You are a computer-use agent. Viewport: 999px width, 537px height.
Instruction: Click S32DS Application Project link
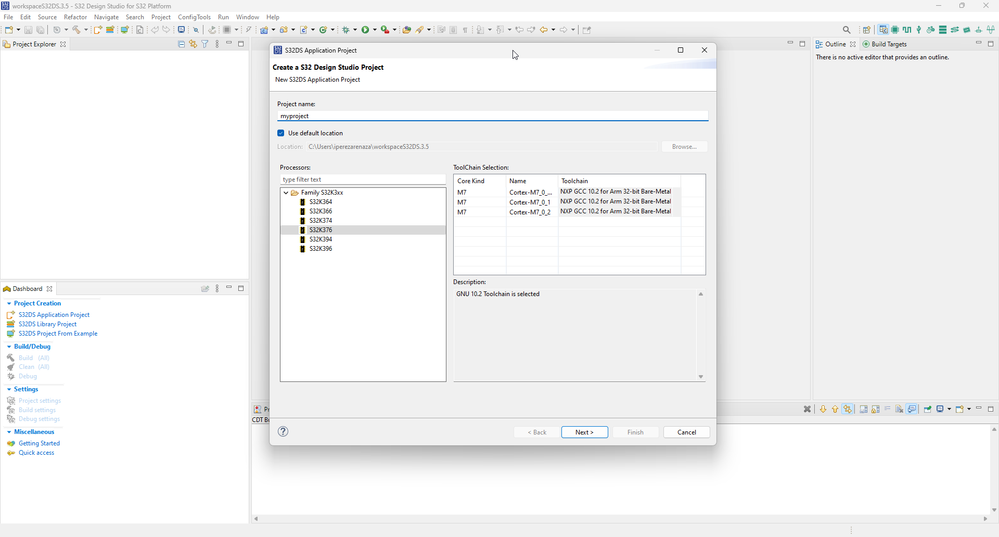click(x=54, y=315)
